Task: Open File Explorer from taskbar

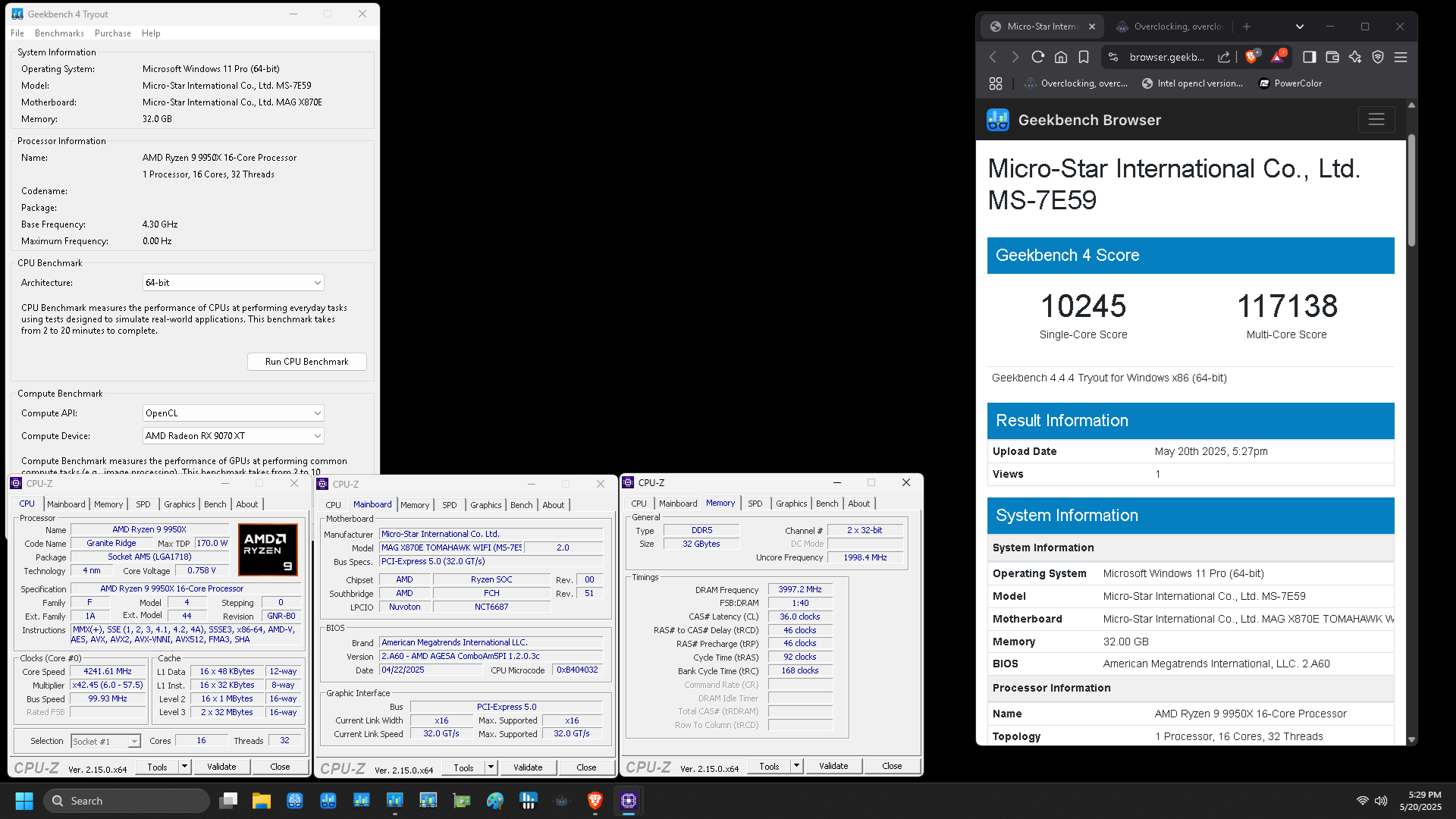Action: coord(262,801)
